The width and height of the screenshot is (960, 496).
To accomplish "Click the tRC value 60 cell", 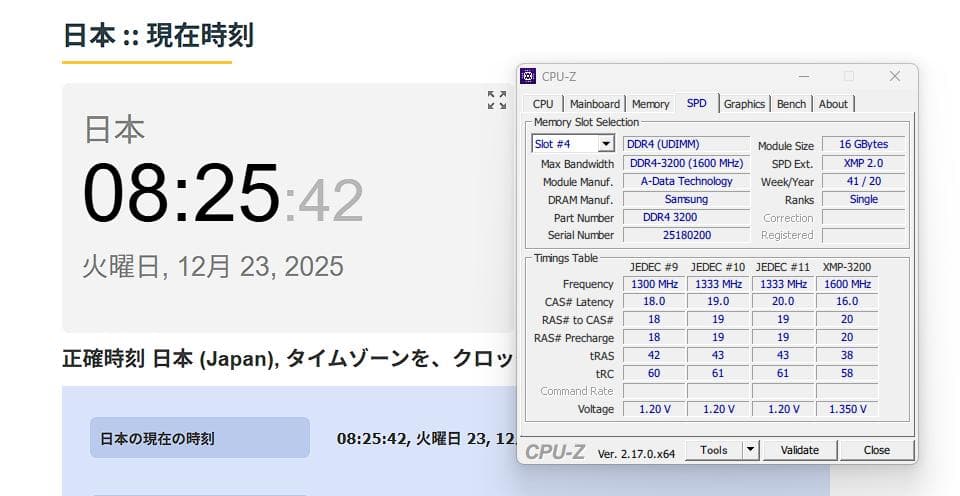I will 654,373.
